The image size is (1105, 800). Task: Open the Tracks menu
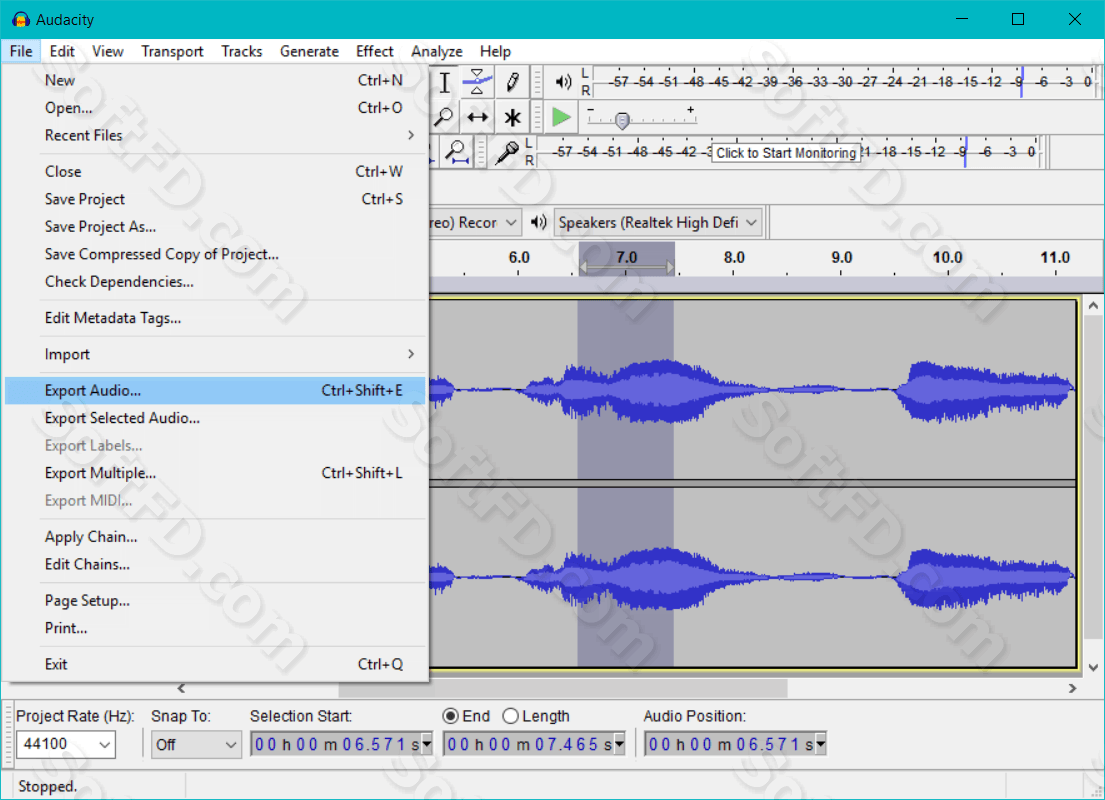(242, 51)
